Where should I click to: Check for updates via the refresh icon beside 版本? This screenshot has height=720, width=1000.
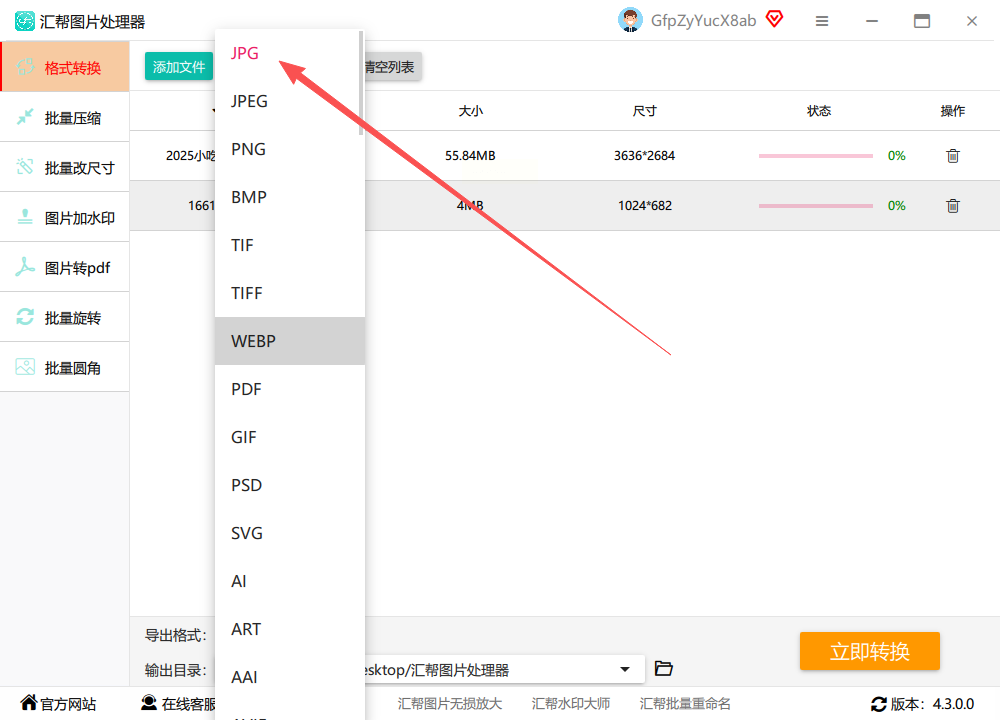pos(879,704)
